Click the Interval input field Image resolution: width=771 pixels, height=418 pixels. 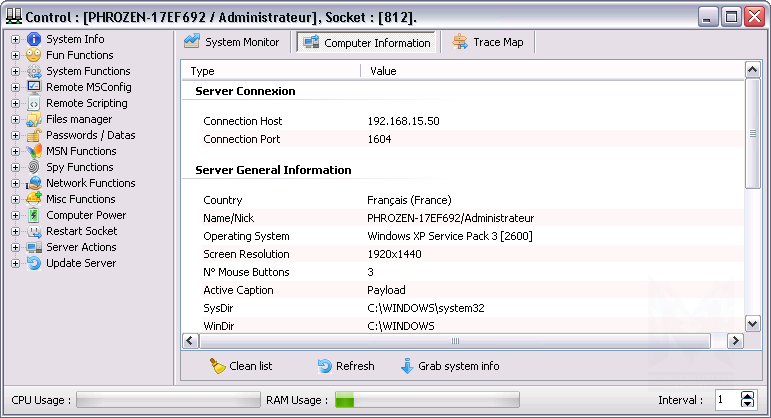point(725,400)
